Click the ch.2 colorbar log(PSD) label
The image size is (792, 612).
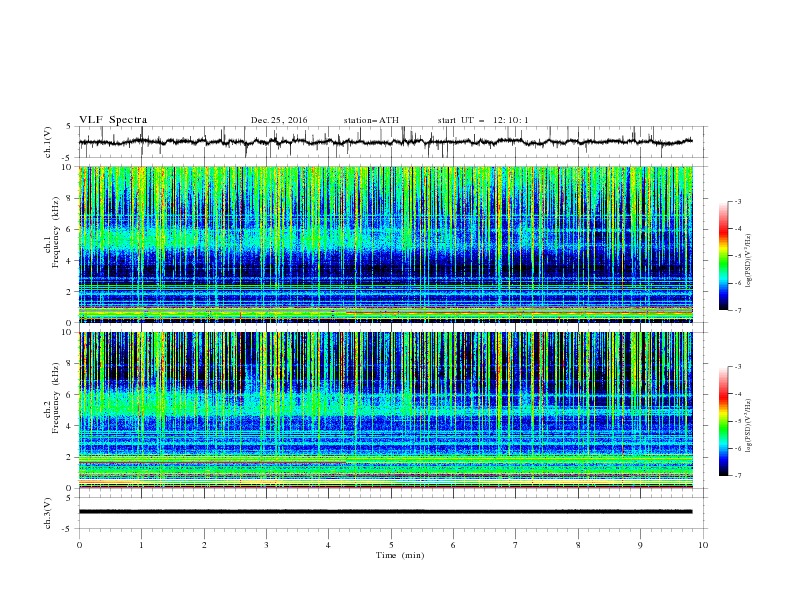click(749, 425)
